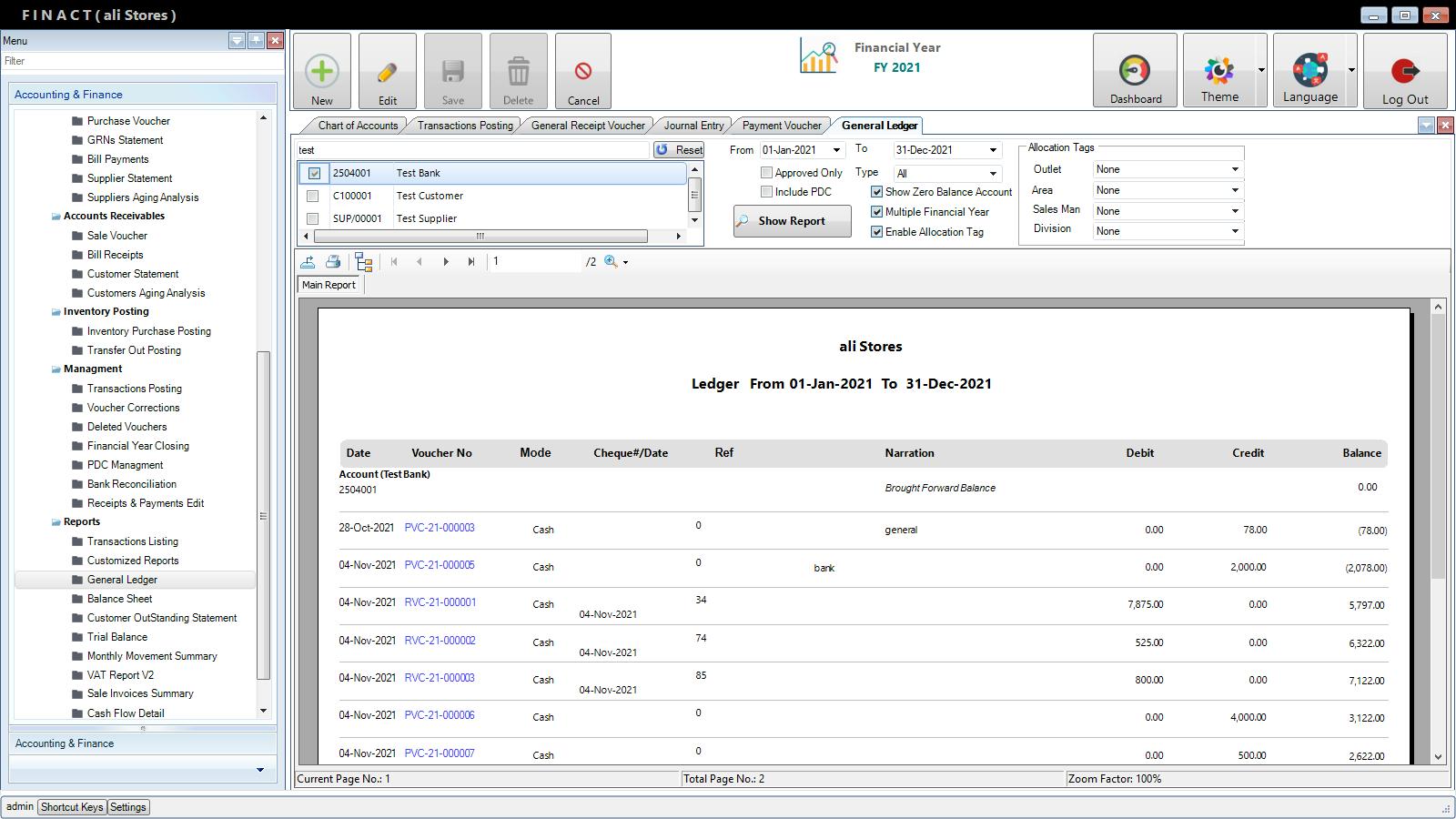Click the Cancel toolbar icon

tap(583, 72)
